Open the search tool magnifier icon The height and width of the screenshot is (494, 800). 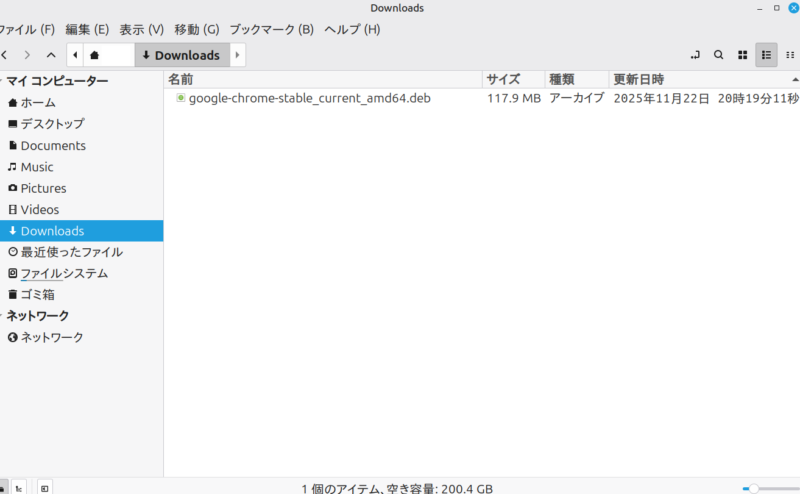tap(718, 55)
